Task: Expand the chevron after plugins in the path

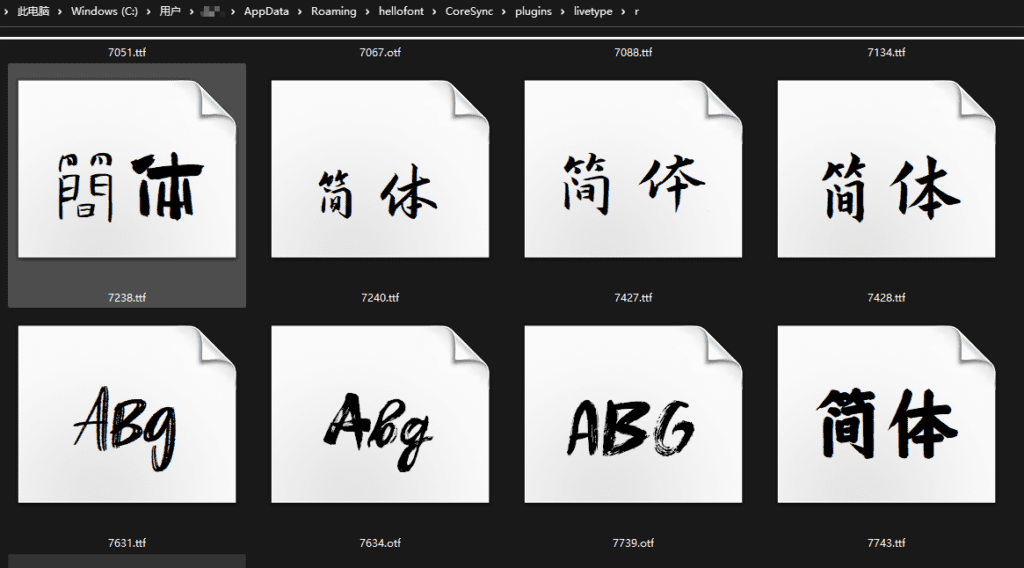Action: pyautogui.click(x=562, y=12)
